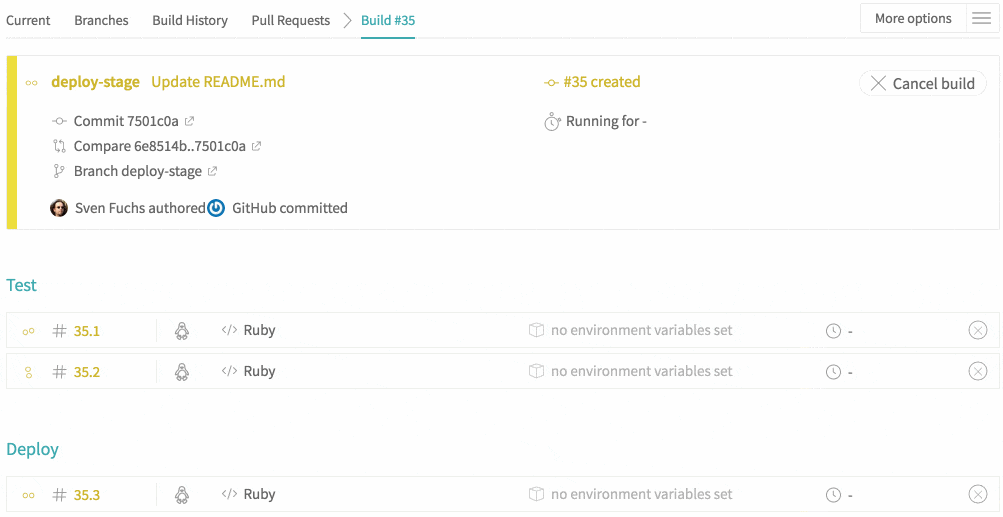
Task: Click Linux penguin icon on job 35.1
Action: click(x=182, y=331)
